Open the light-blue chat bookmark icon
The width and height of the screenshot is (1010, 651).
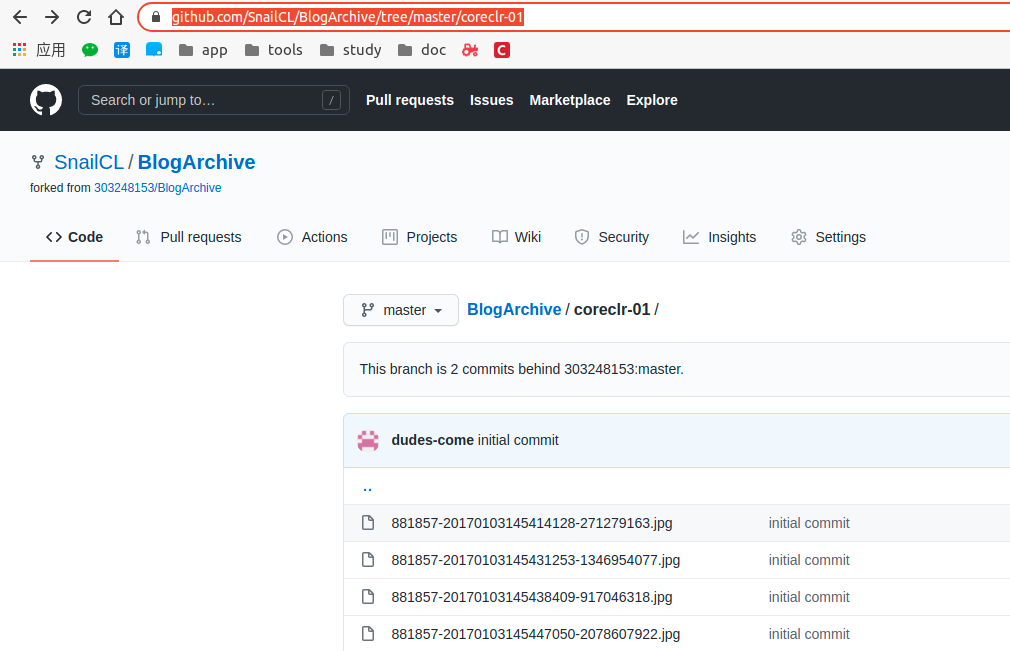click(x=154, y=50)
